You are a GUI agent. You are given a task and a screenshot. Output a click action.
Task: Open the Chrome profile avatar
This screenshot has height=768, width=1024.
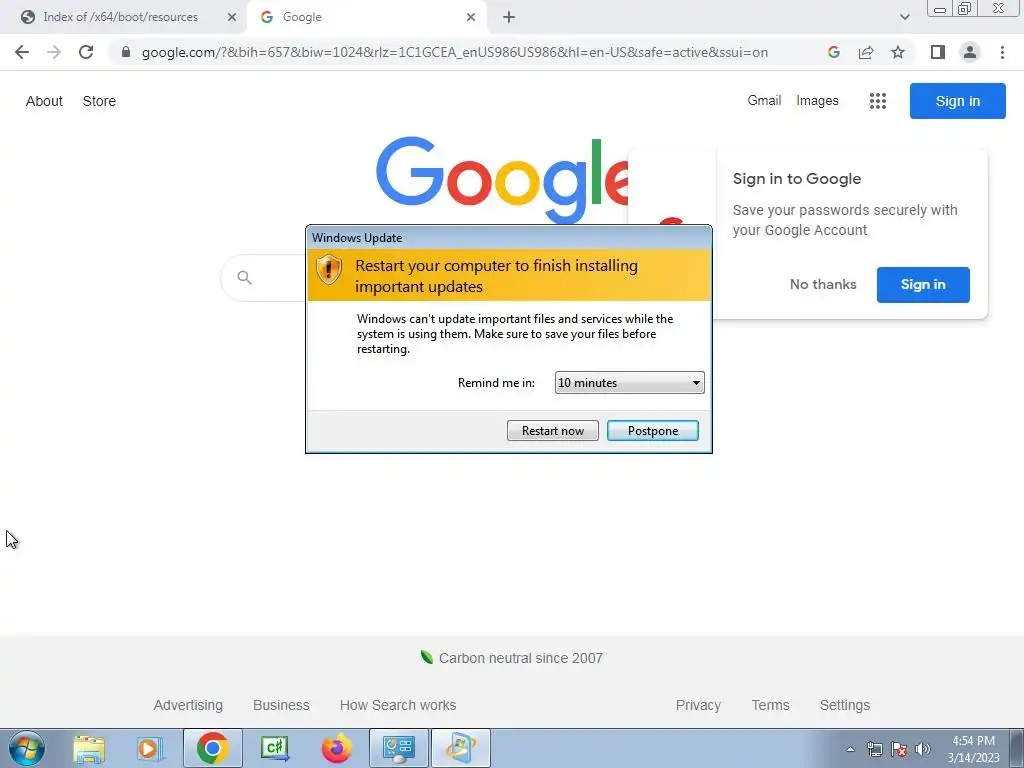click(970, 52)
